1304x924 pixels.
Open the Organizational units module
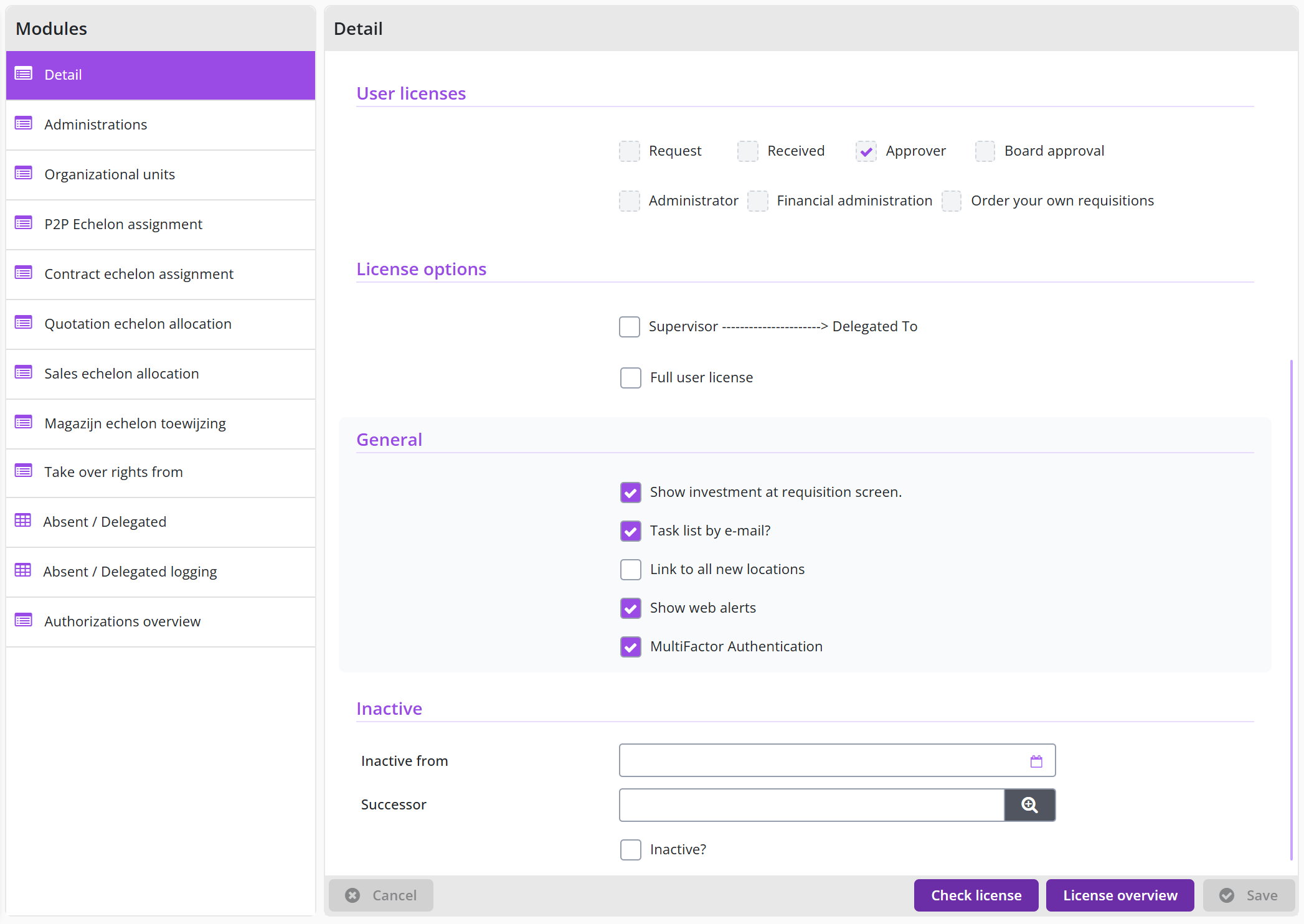point(161,174)
